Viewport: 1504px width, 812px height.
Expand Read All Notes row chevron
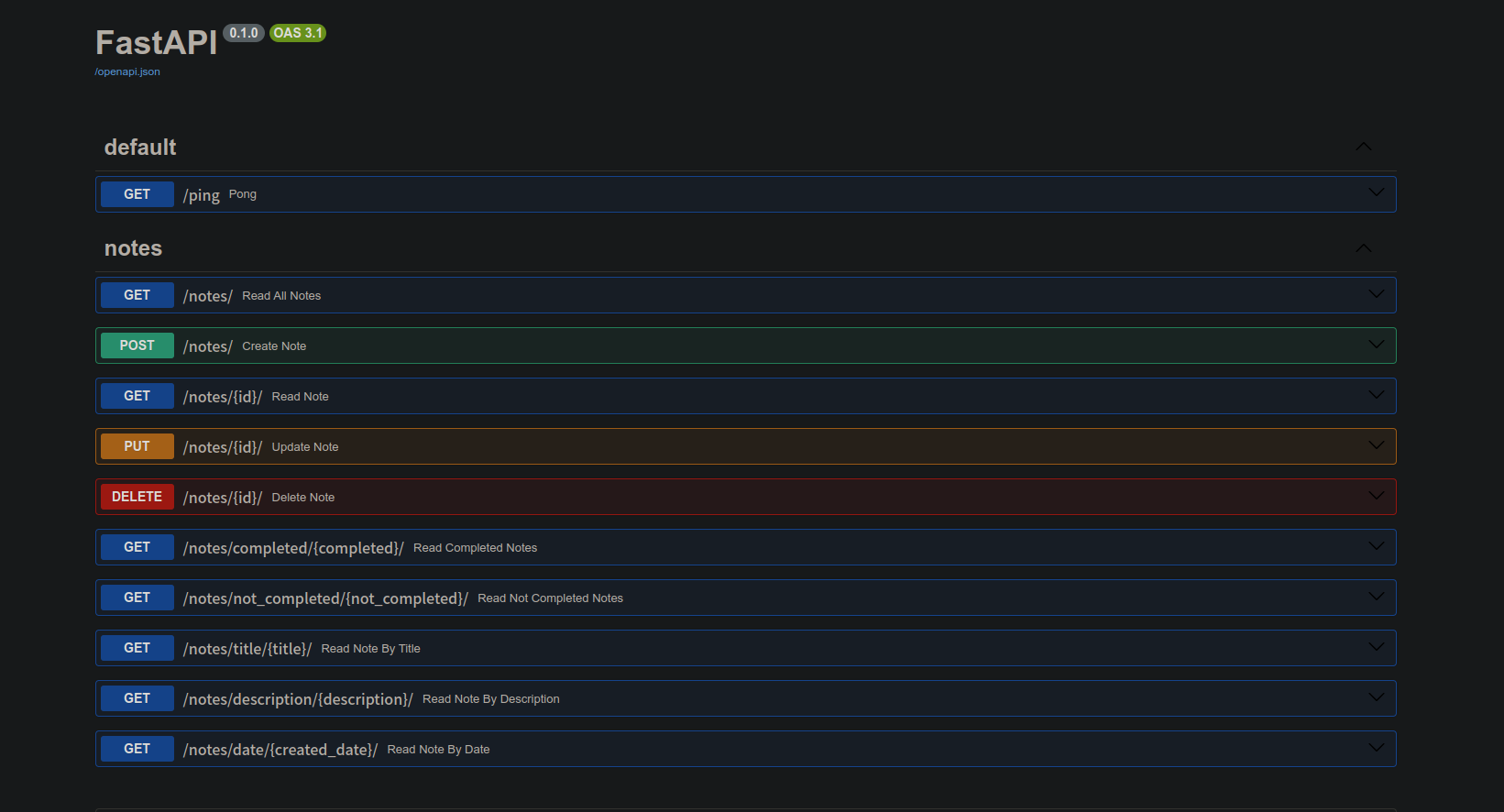point(1377,294)
